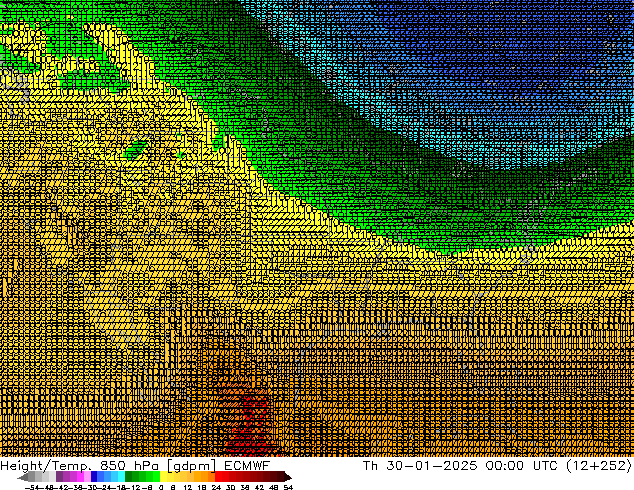Viewport: 634px width, 490px height.
Task: Select the bright red swatch at 24 in the legend
Action: [x=219, y=477]
